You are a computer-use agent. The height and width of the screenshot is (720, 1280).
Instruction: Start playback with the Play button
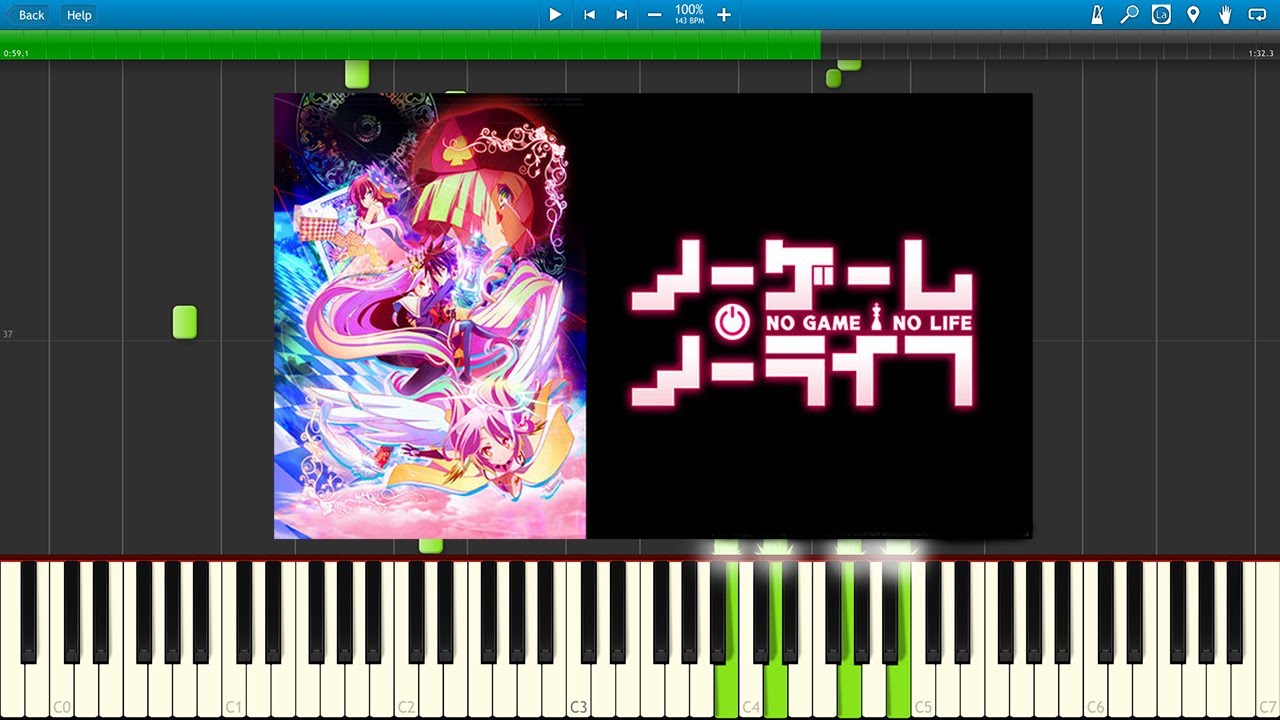(x=555, y=15)
